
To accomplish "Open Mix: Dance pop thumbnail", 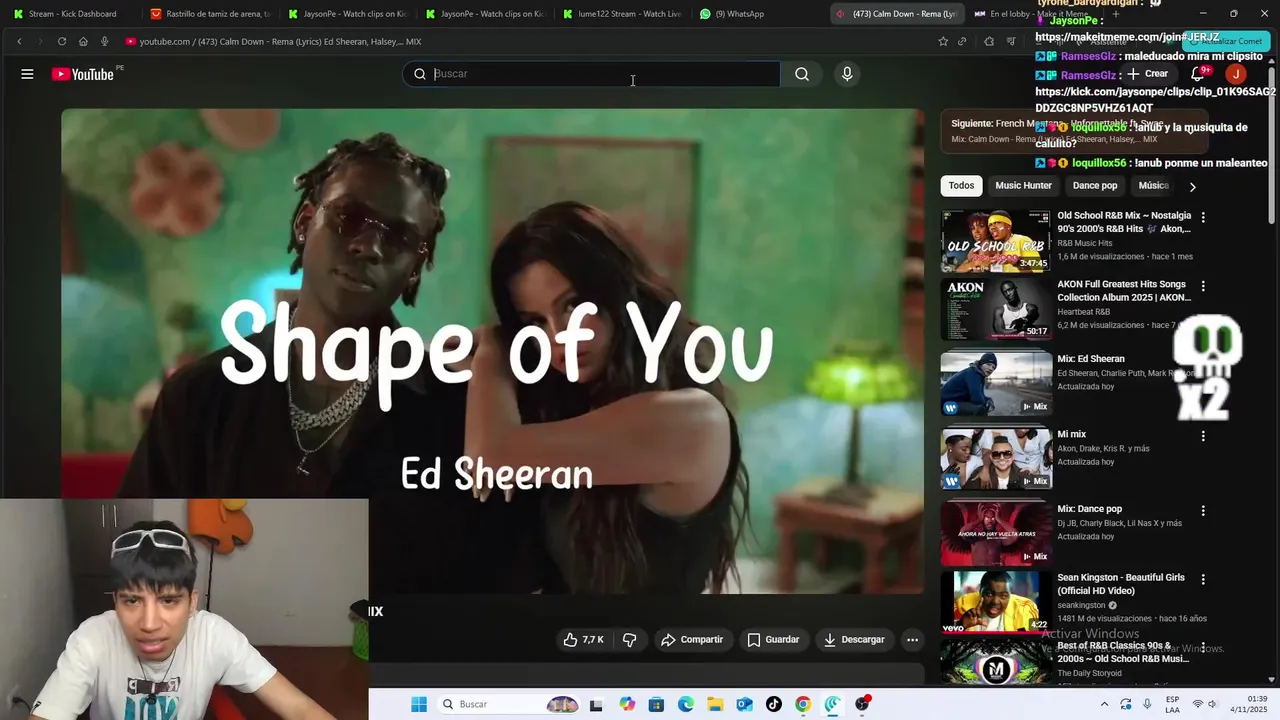I will [996, 534].
